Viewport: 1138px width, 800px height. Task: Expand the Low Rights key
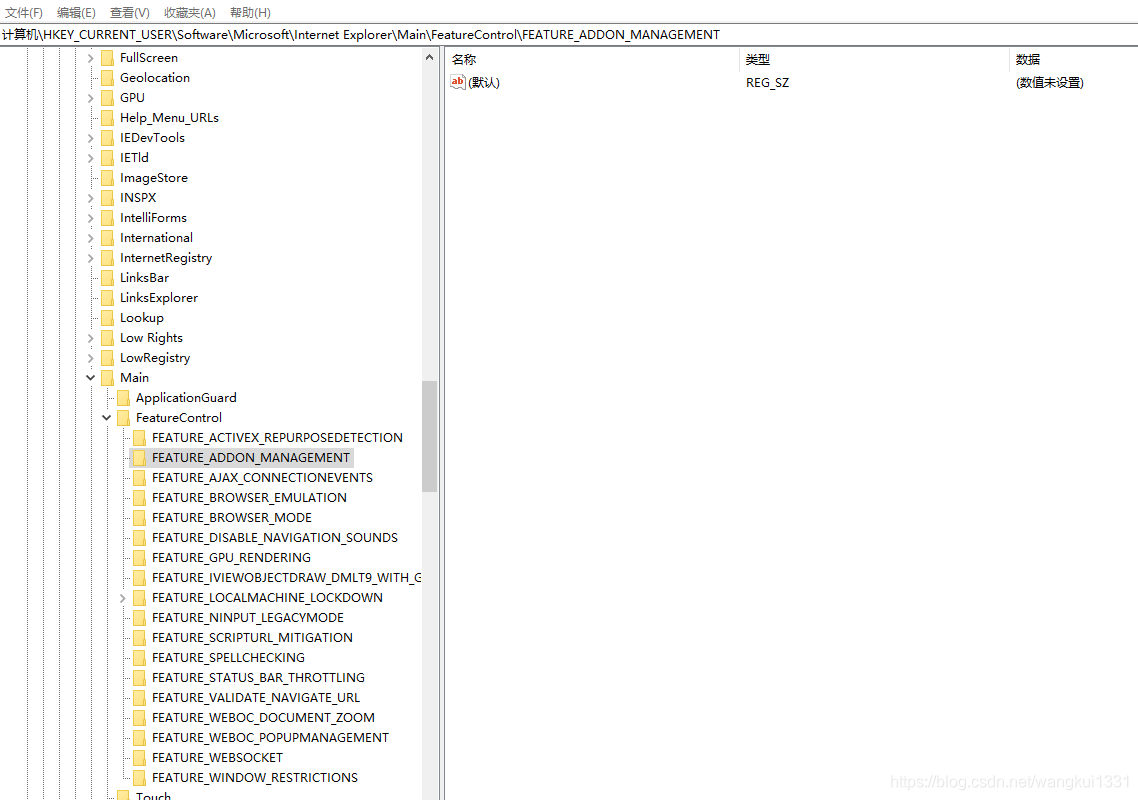[91, 338]
